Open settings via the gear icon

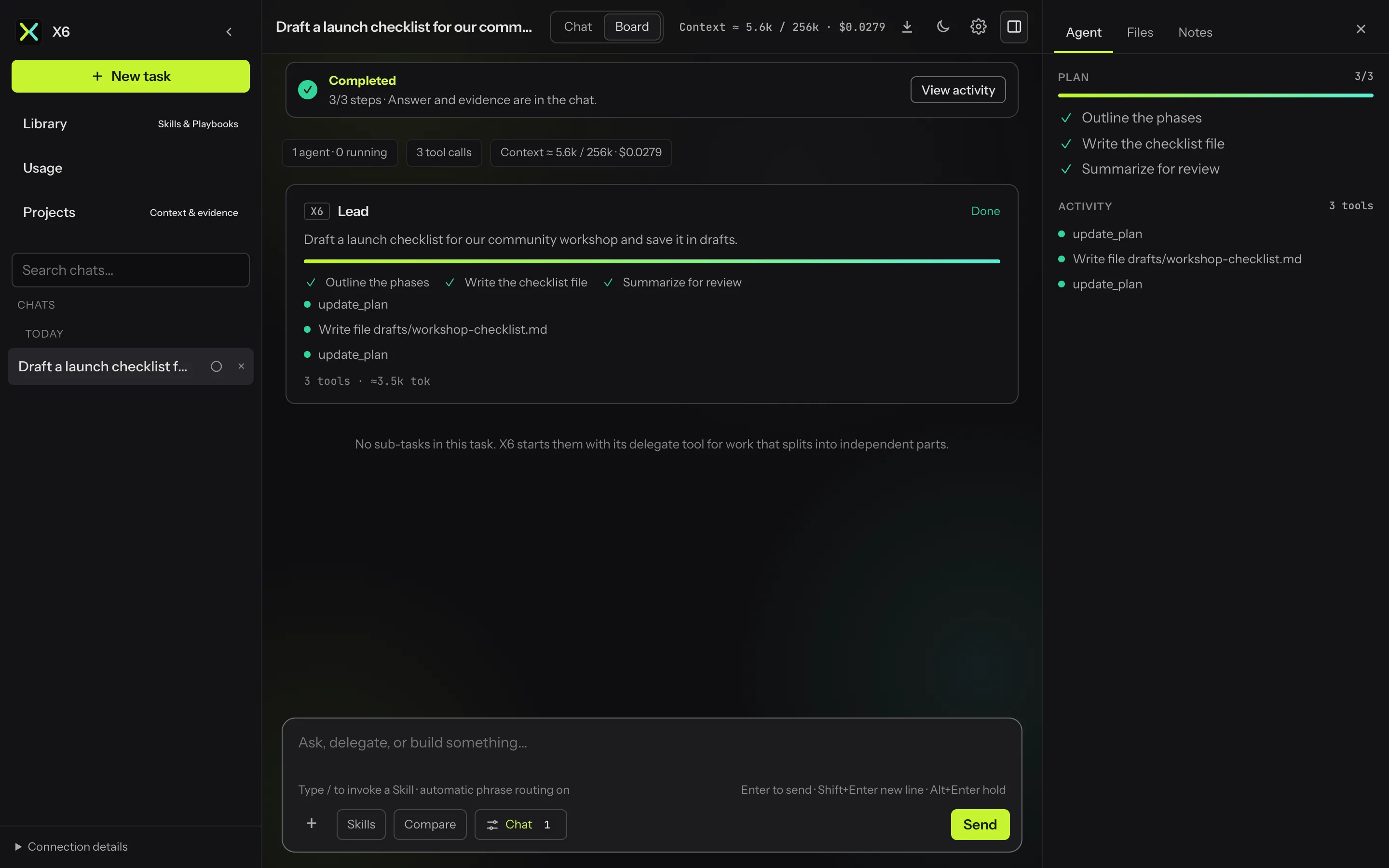coord(978,27)
